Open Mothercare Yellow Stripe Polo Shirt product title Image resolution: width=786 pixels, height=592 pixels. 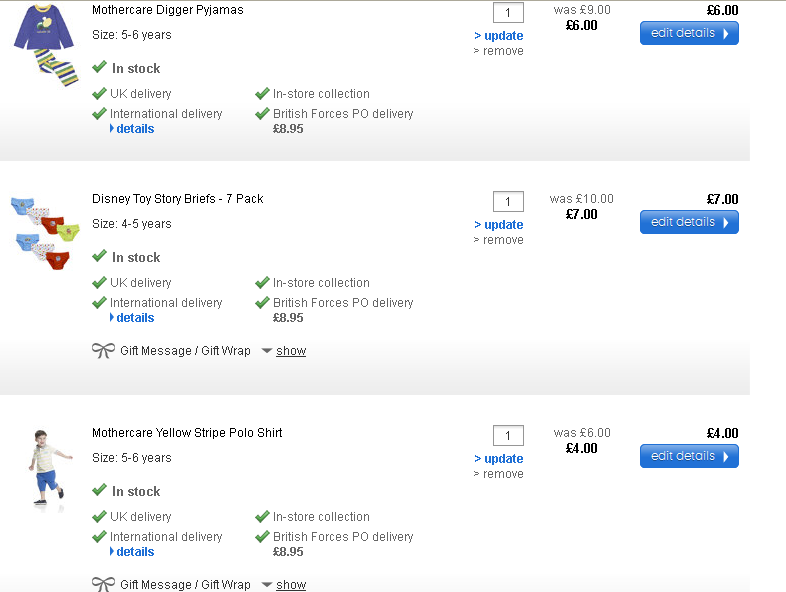pyautogui.click(x=187, y=433)
